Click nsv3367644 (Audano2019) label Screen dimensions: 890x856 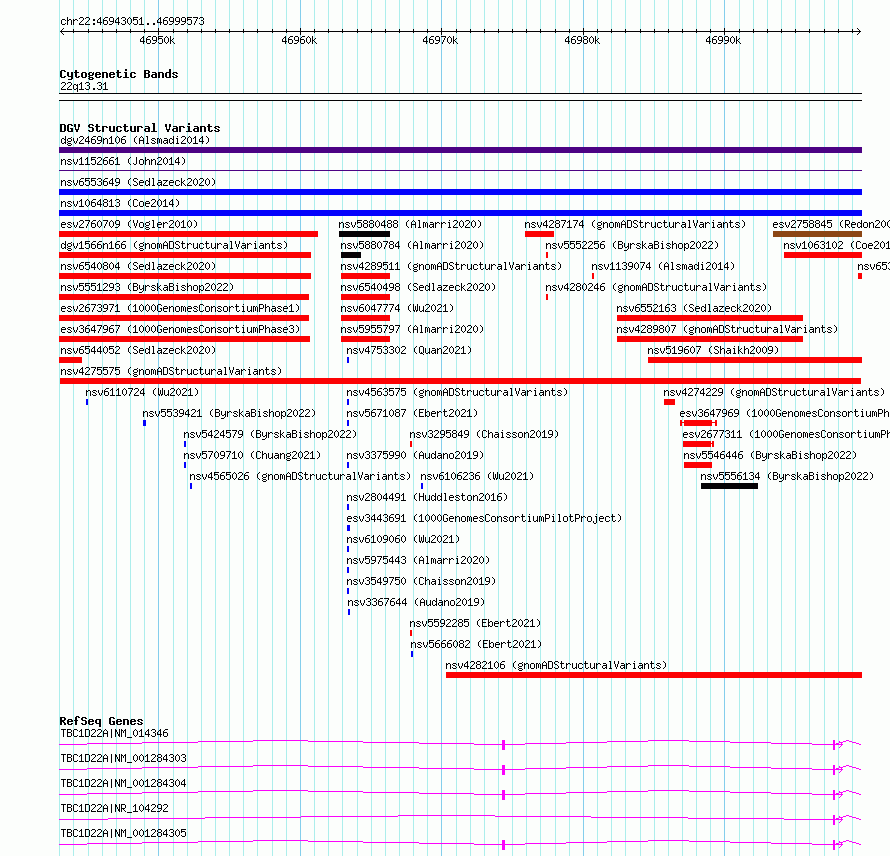pos(416,602)
